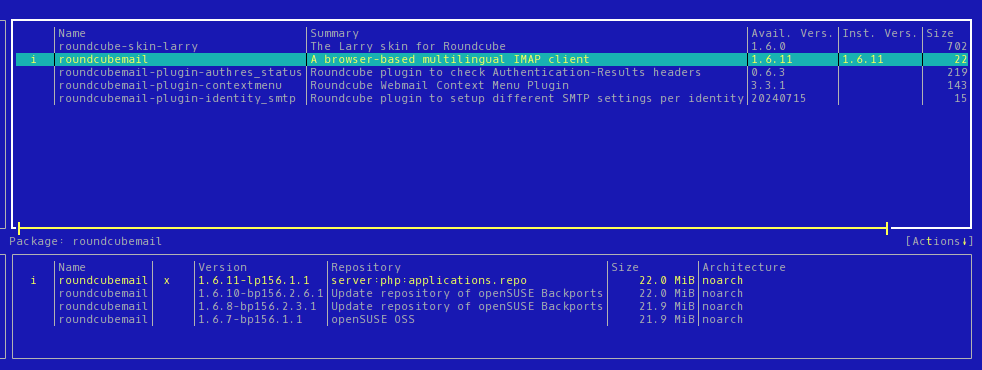The height and width of the screenshot is (370, 982).
Task: Click the size 702 cell for roundcube-skin-larry
Action: pyautogui.click(x=957, y=46)
